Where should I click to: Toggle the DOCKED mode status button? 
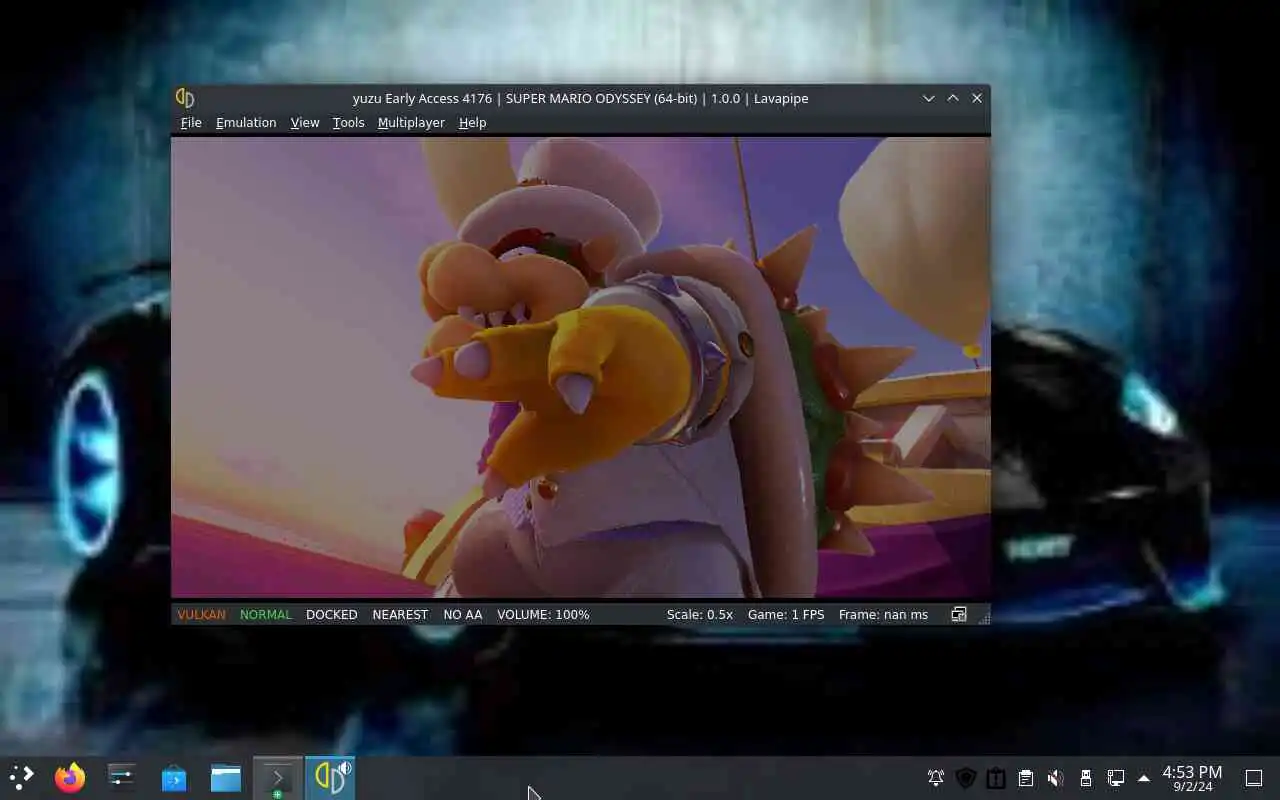click(x=331, y=614)
